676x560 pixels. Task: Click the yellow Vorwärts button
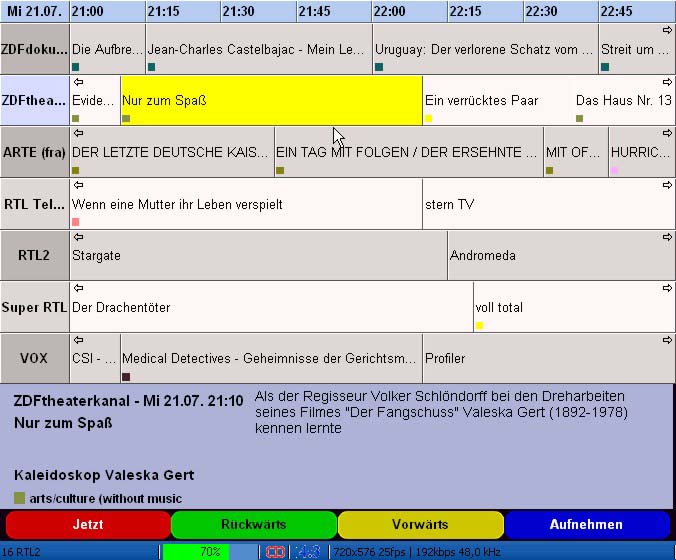[420, 524]
